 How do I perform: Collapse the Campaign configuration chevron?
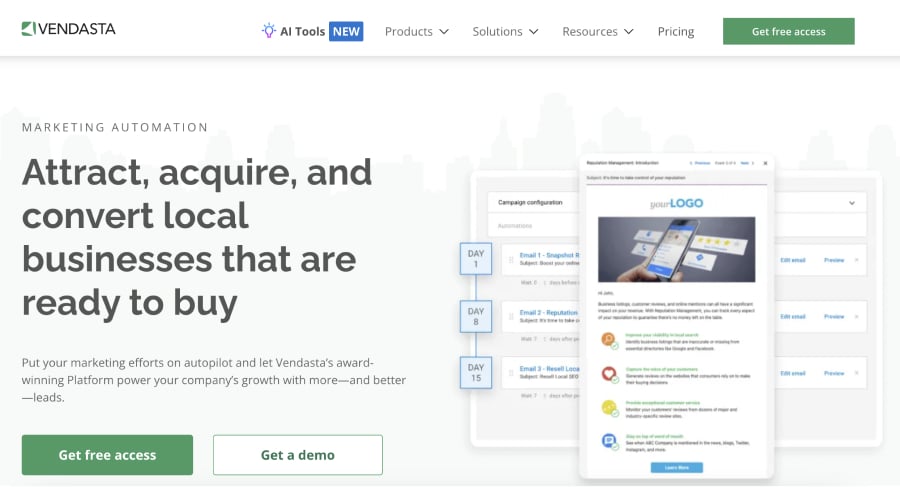coord(852,203)
